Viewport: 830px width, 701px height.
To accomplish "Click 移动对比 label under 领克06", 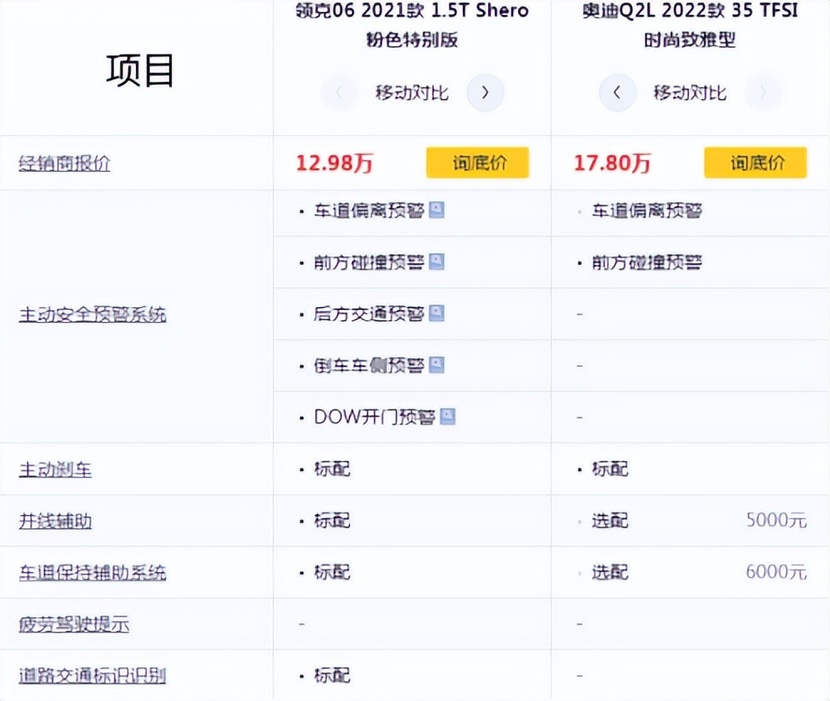I will pyautogui.click(x=412, y=93).
